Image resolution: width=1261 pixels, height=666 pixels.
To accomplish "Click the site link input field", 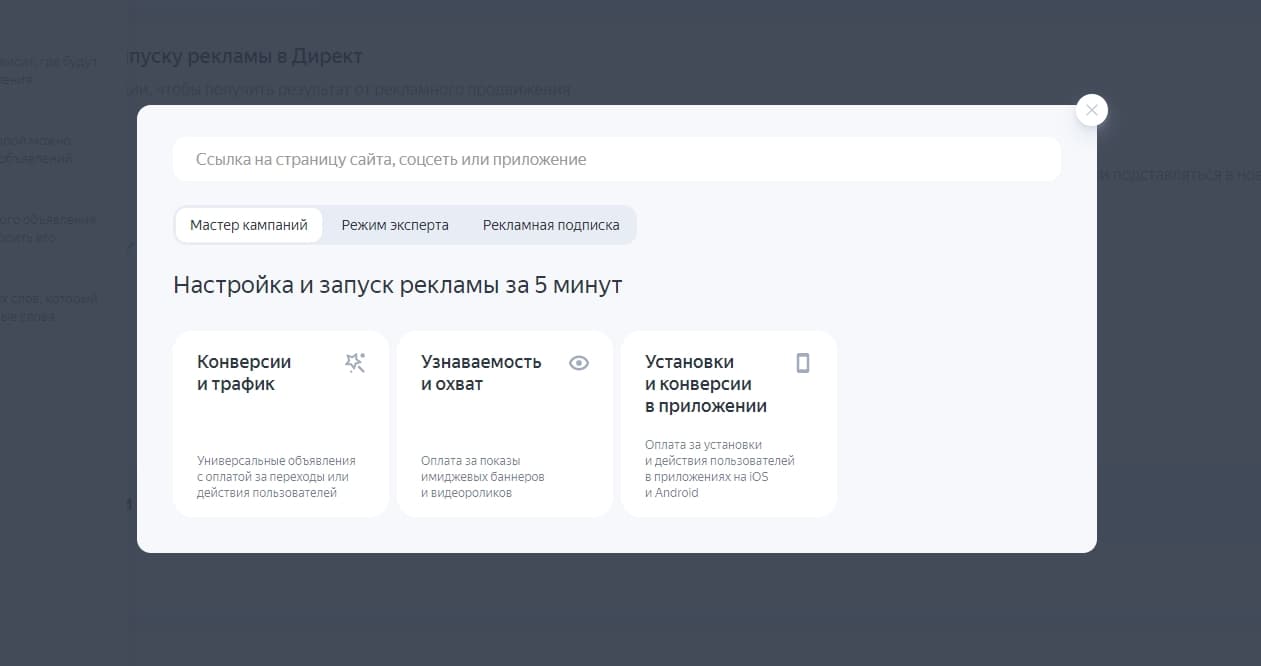I will click(617, 158).
